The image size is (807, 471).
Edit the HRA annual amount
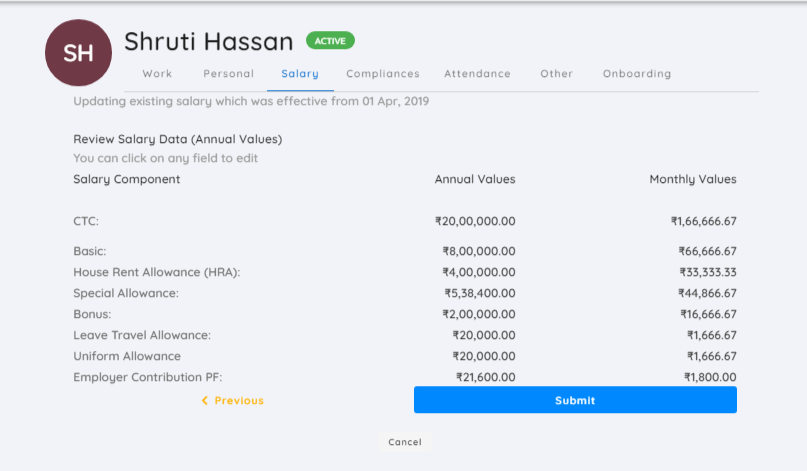coord(479,272)
